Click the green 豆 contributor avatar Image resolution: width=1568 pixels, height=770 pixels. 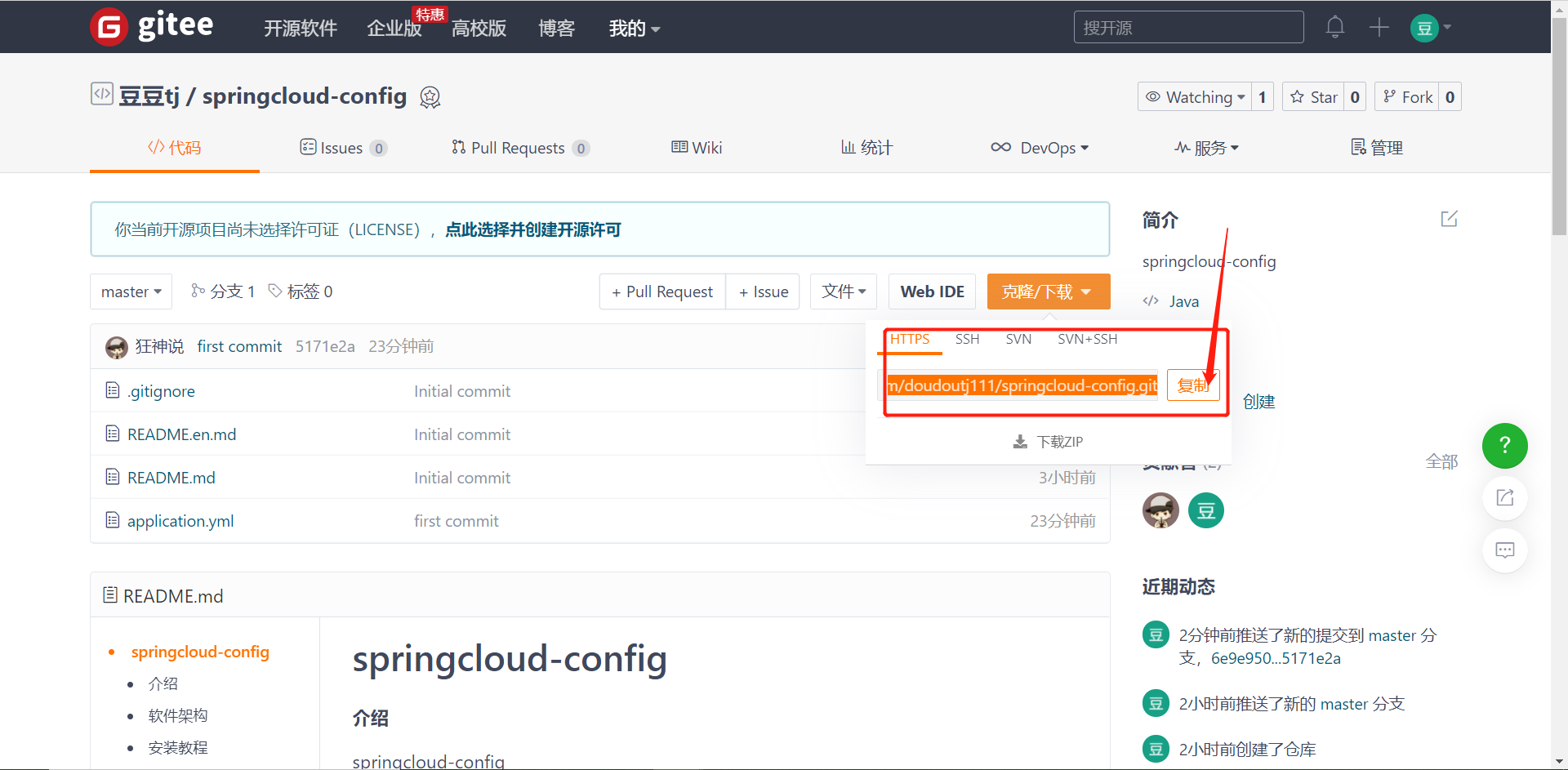(1206, 511)
